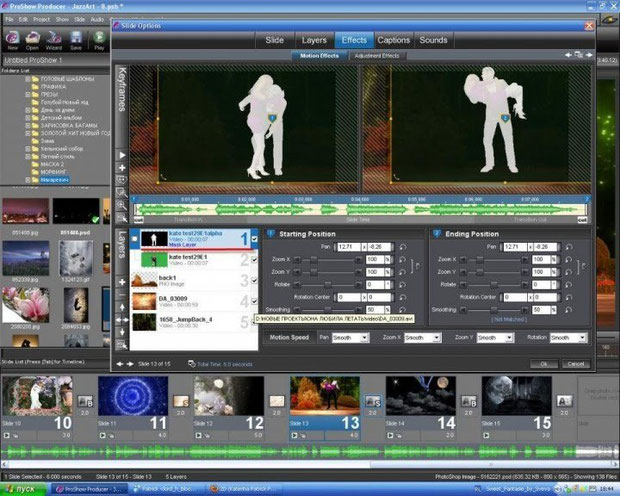The width and height of the screenshot is (620, 496).
Task: Click the New show toolbar icon
Action: pos(13,40)
